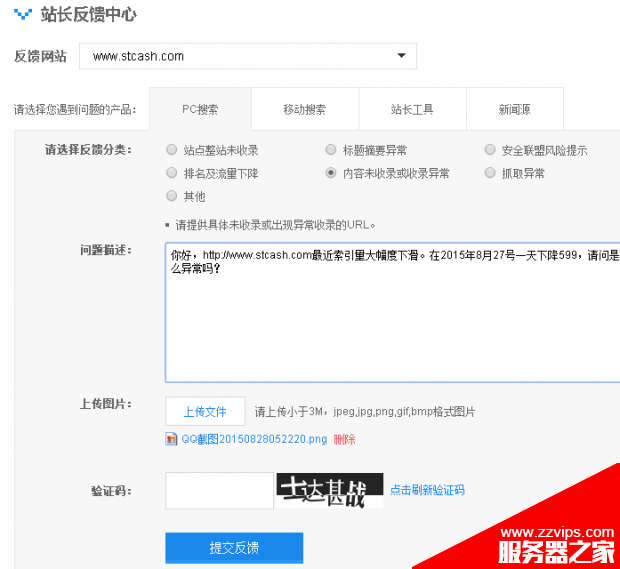Click the 提交反馈 button
Viewport: 620px width, 569px height.
(234, 548)
